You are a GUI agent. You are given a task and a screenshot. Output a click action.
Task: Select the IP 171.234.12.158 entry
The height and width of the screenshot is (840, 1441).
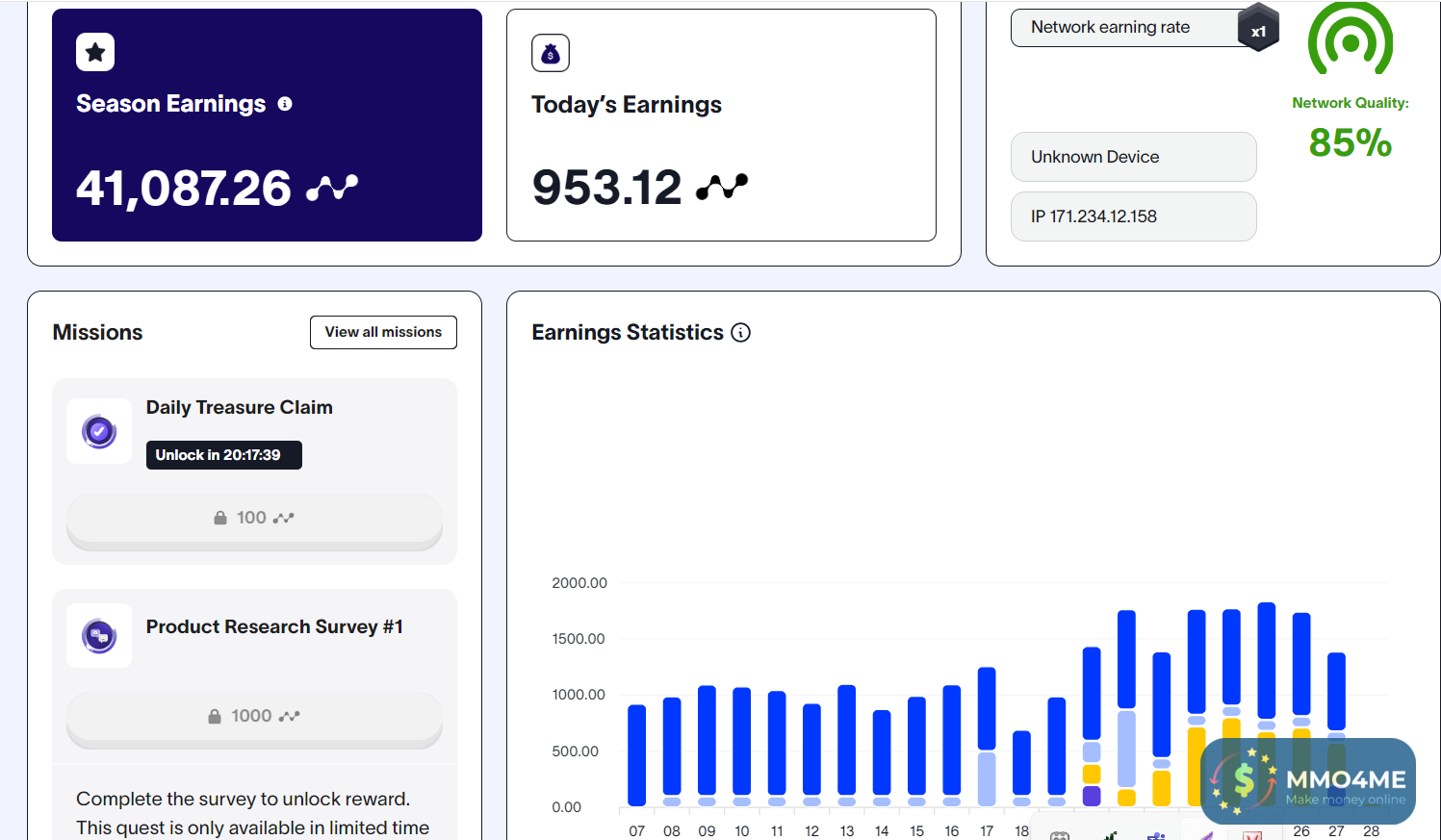pos(1134,216)
